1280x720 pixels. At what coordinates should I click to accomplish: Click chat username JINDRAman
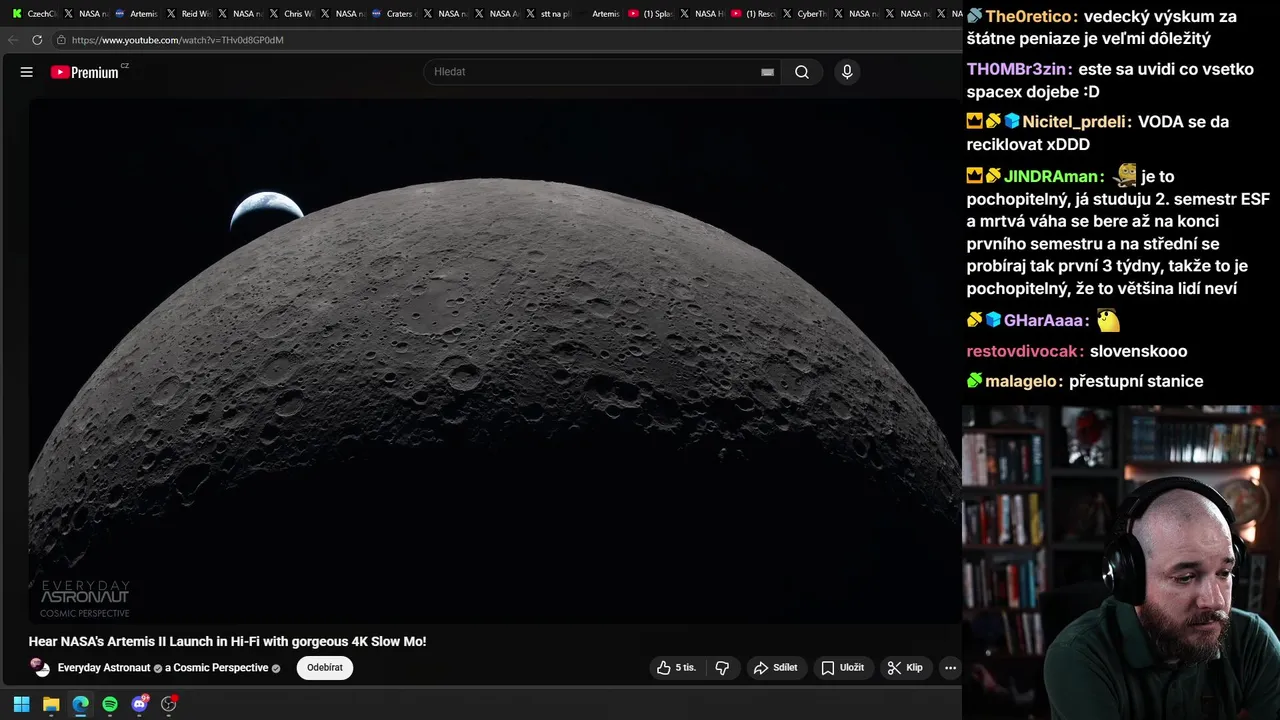(x=1051, y=176)
